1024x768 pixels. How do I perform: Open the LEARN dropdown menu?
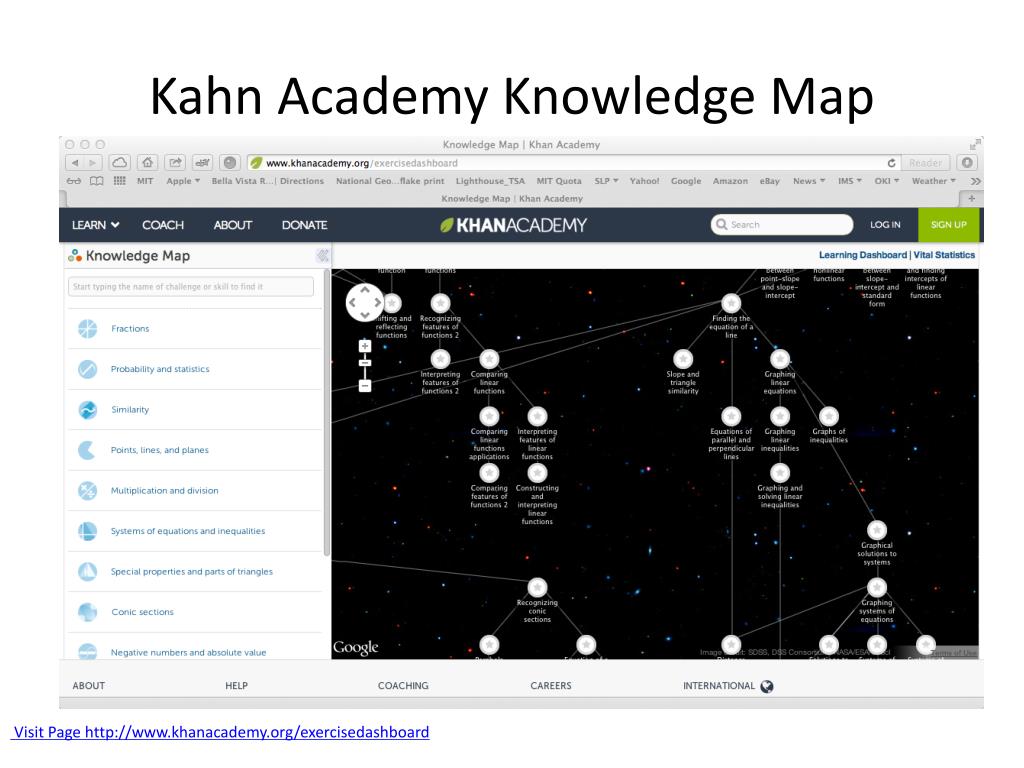(96, 225)
